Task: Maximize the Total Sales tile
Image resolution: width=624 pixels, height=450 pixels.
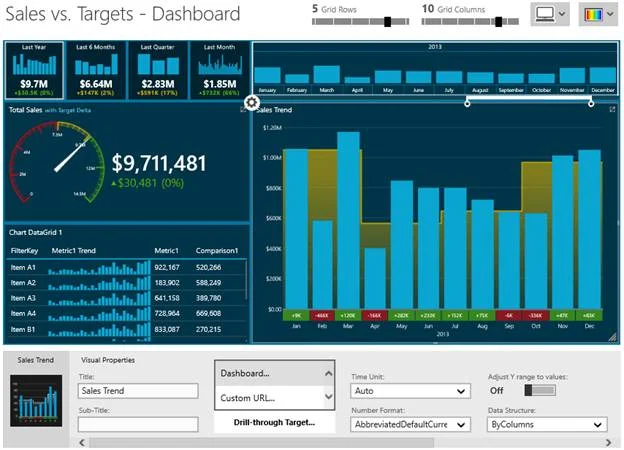Action: point(243,109)
